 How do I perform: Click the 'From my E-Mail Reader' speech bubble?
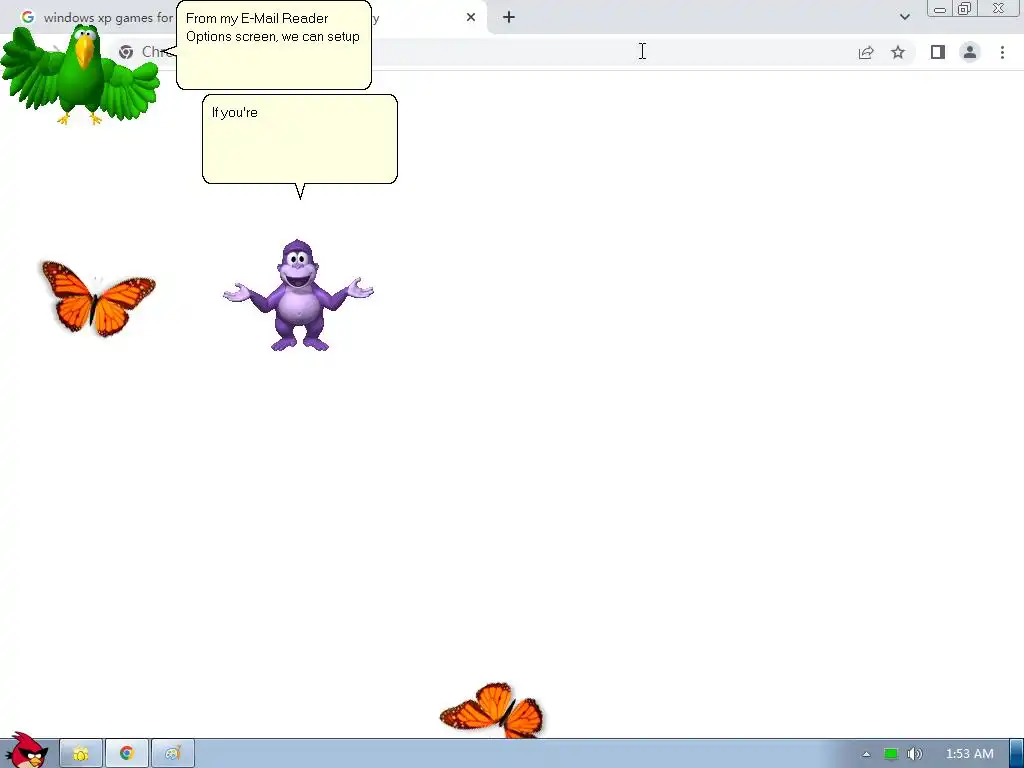274,45
